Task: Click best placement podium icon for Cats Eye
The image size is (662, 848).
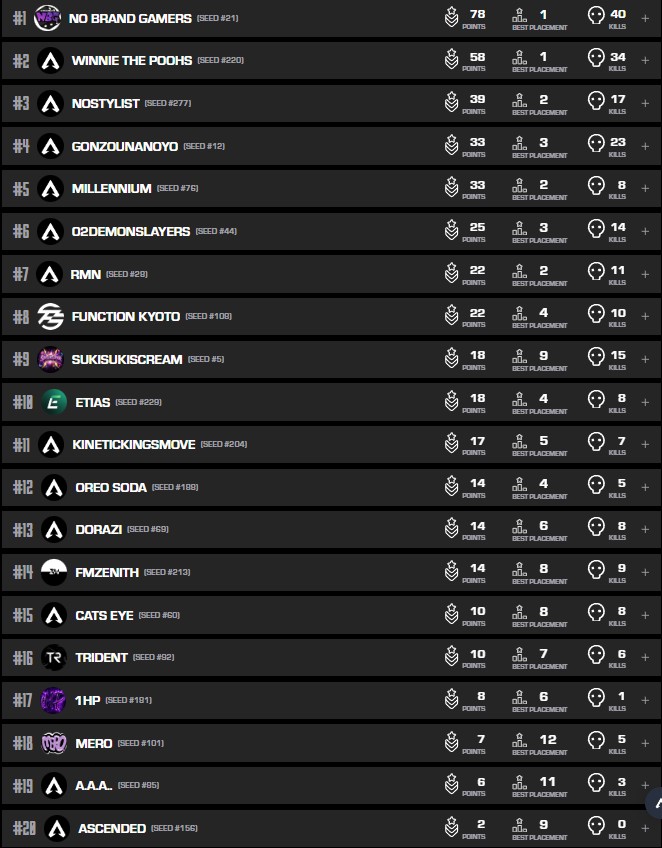Action: 520,612
